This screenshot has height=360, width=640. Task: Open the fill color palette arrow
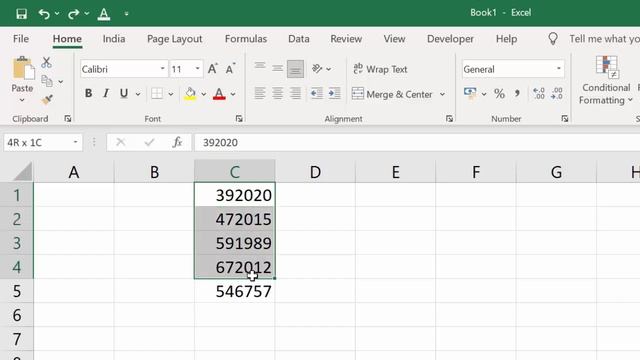[203, 94]
